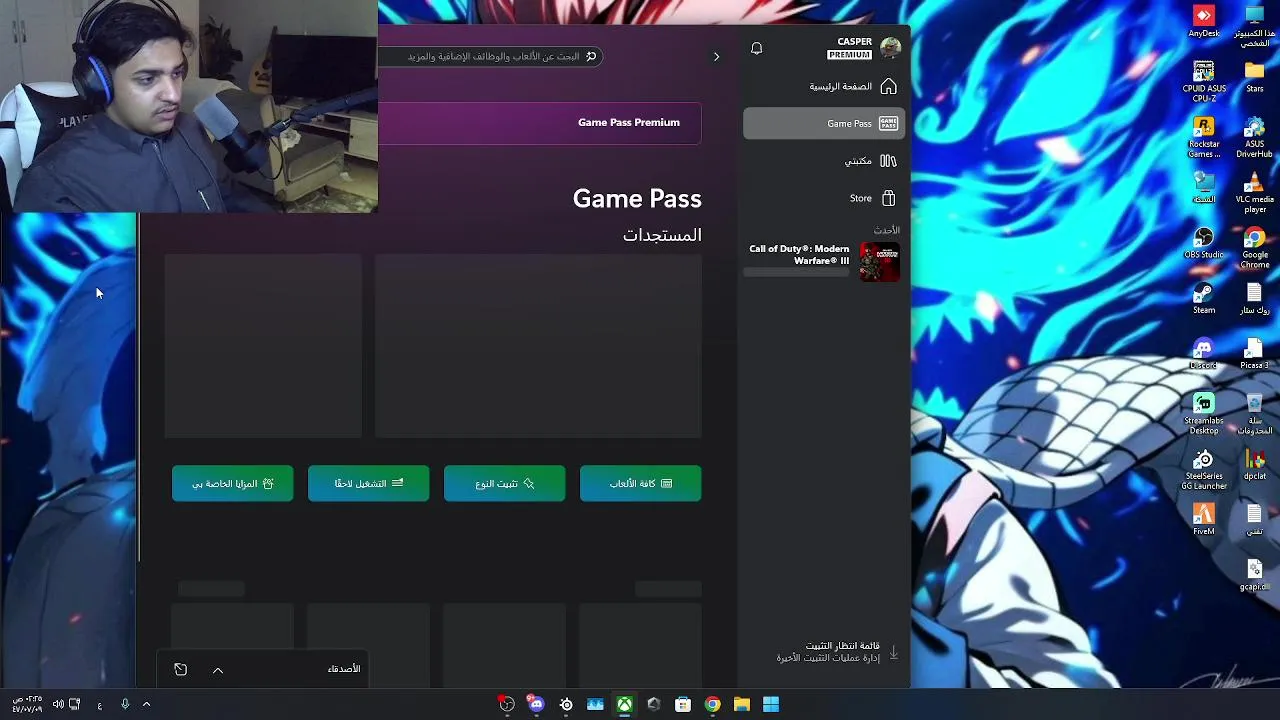Click the volume icon in system tray
The image size is (1280, 720).
tap(57, 705)
